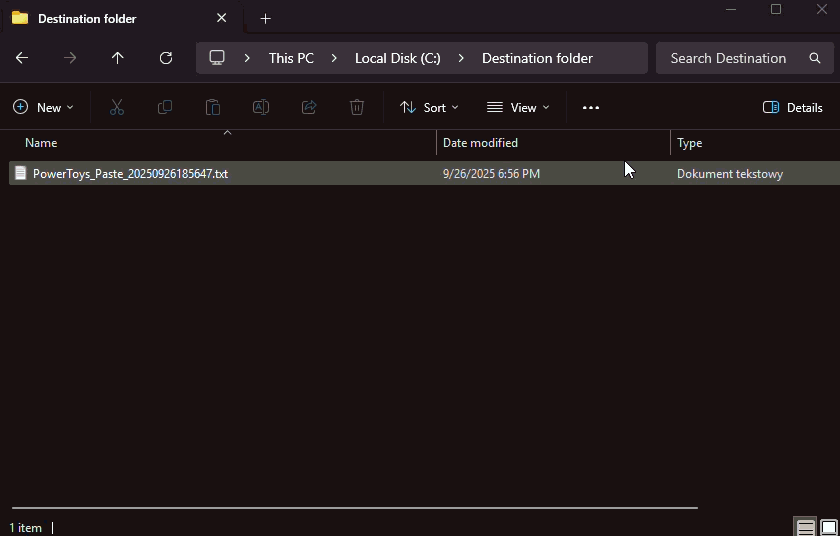Expand the Sort options menu
The width and height of the screenshot is (840, 536).
429,107
